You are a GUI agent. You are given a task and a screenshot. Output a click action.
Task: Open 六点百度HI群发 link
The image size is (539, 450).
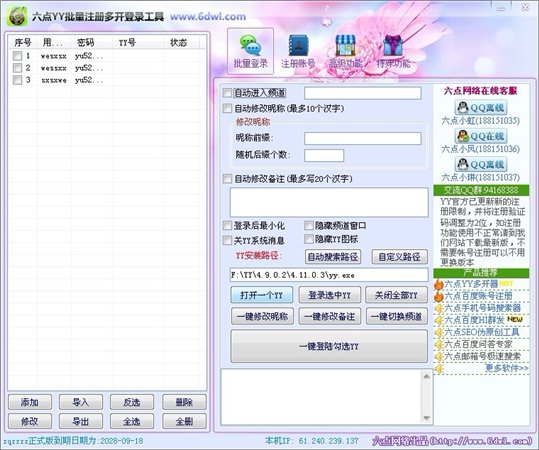point(474,320)
